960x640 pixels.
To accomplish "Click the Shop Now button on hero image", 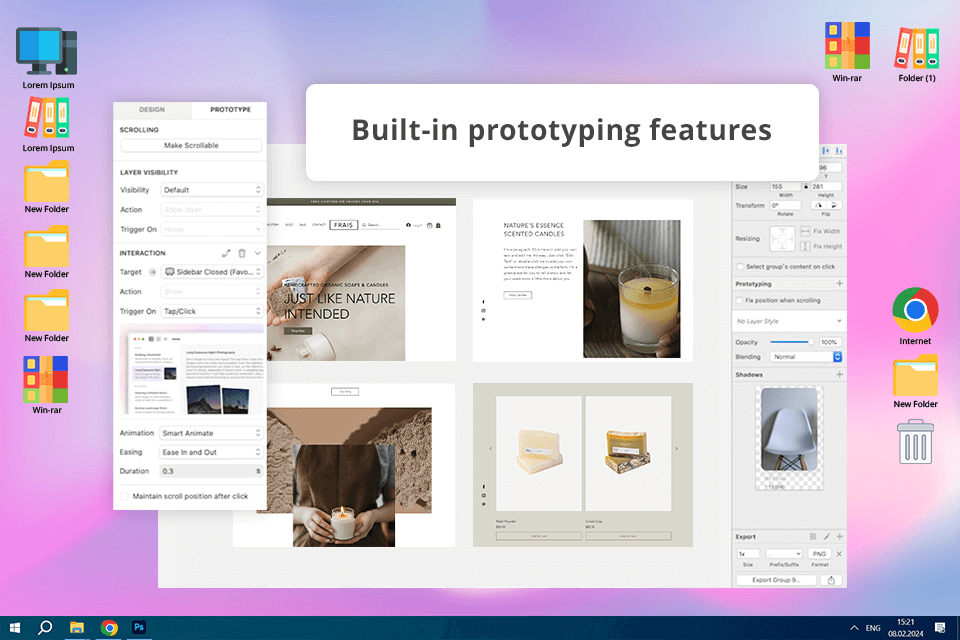I will (298, 331).
